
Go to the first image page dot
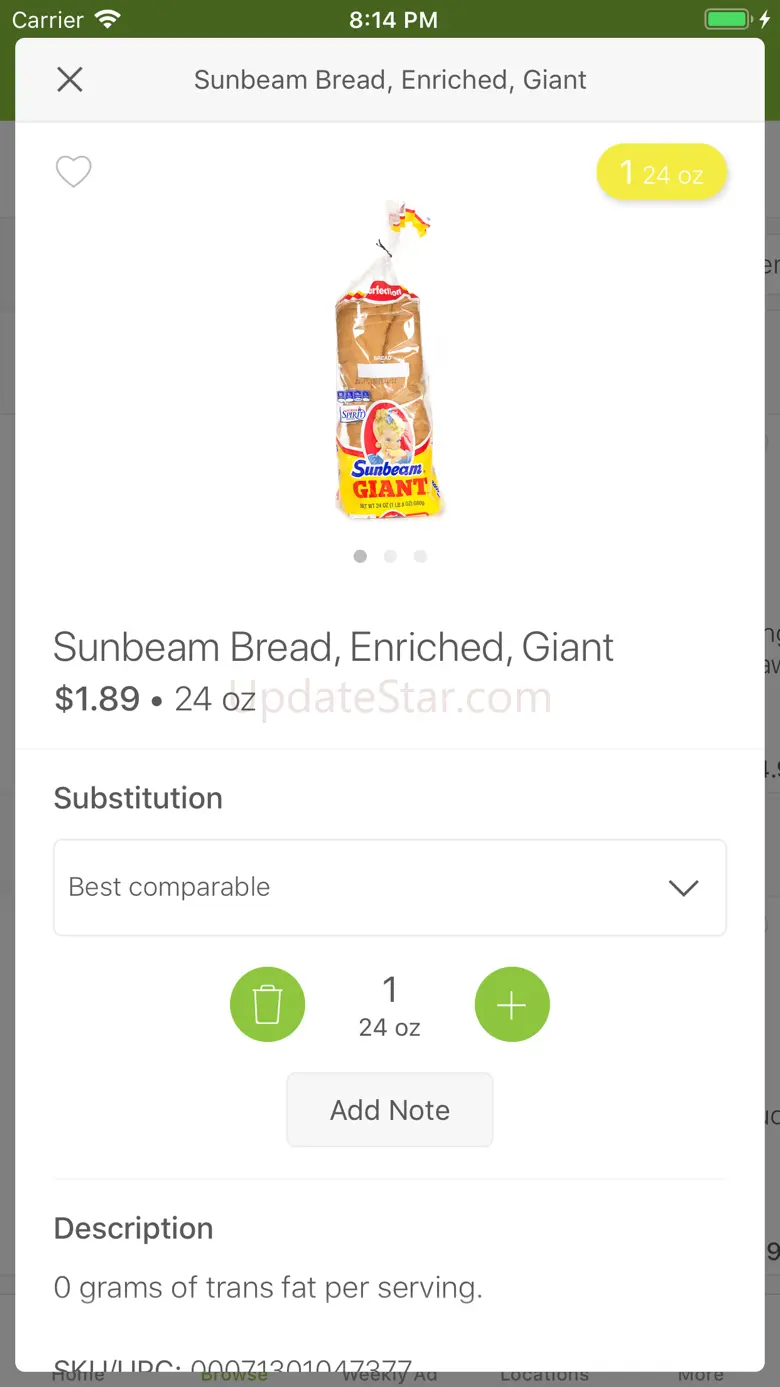360,556
